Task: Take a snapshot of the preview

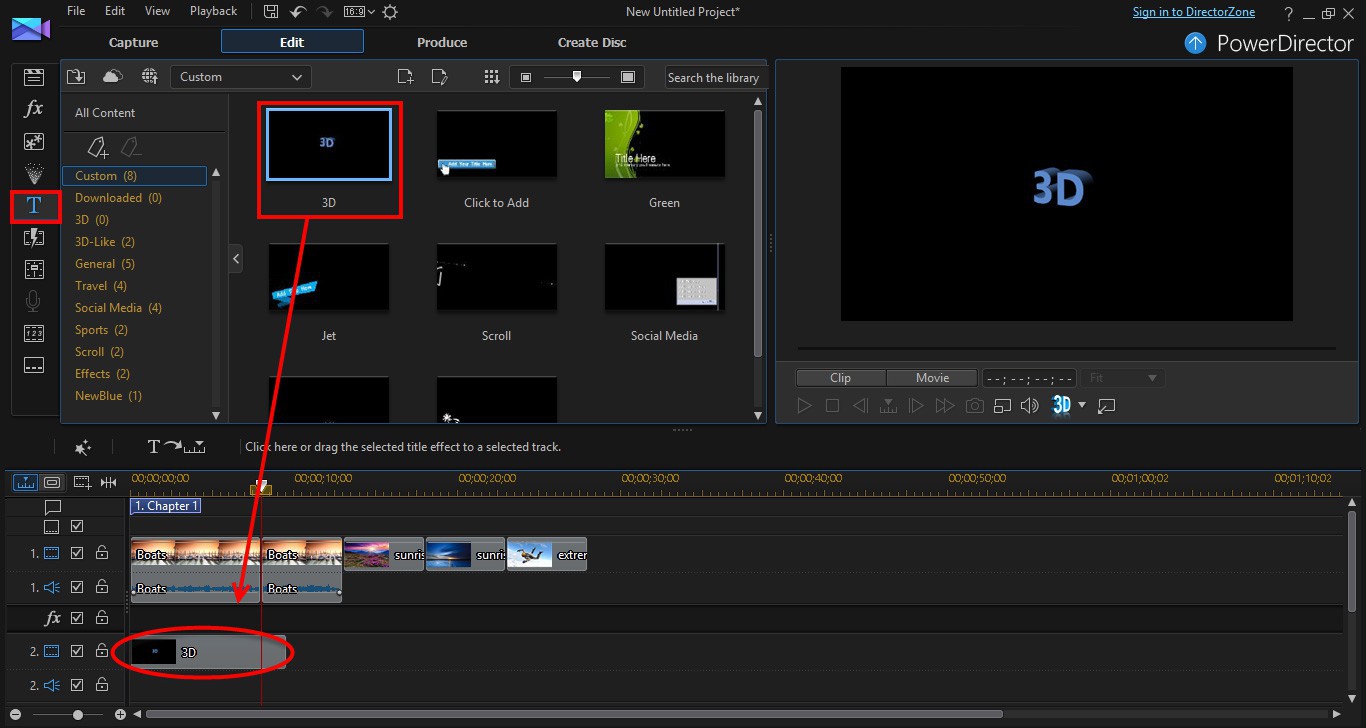Action: point(974,406)
